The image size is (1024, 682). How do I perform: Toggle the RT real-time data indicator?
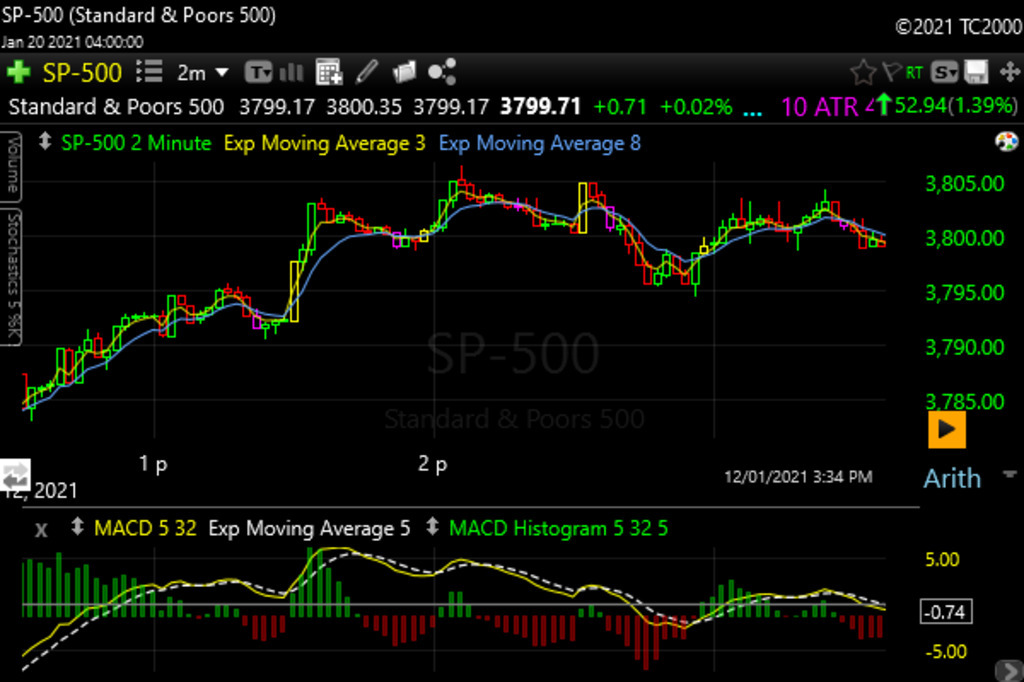pos(914,72)
